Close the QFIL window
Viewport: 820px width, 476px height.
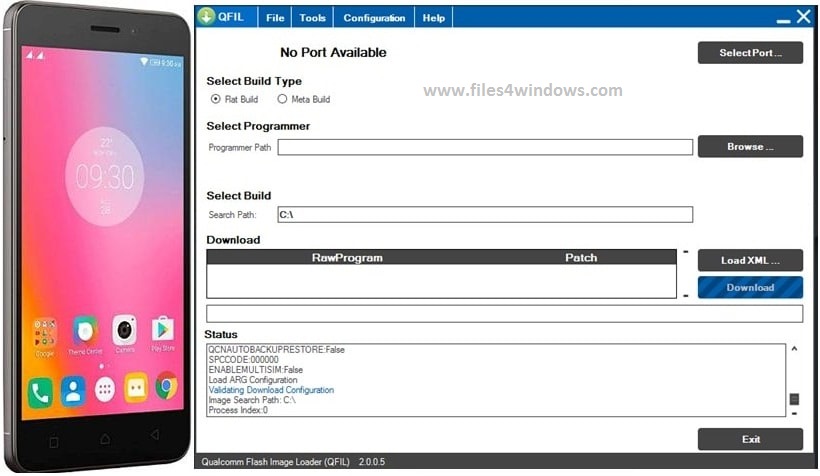(x=803, y=16)
